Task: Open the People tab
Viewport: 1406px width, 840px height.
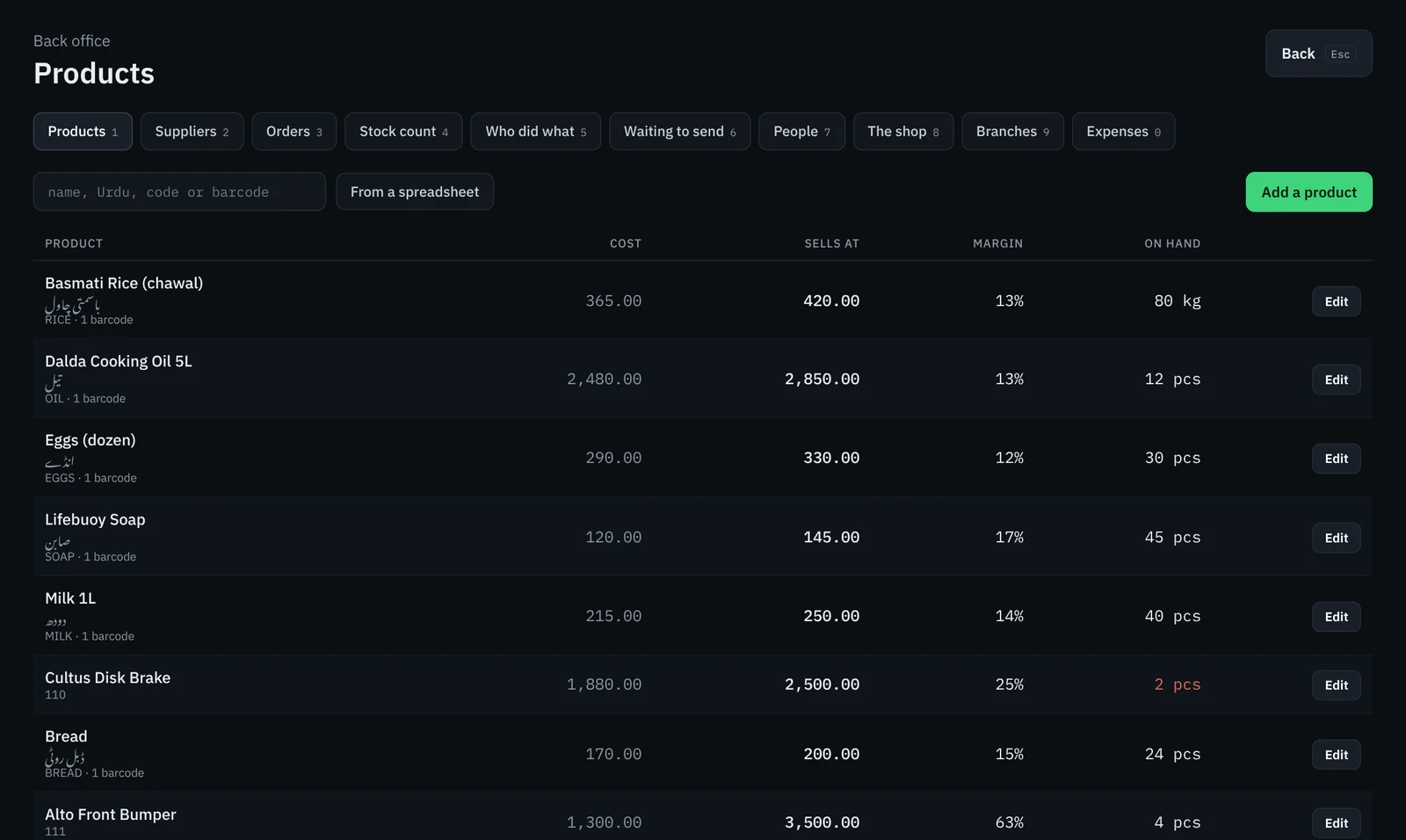Action: click(801, 131)
